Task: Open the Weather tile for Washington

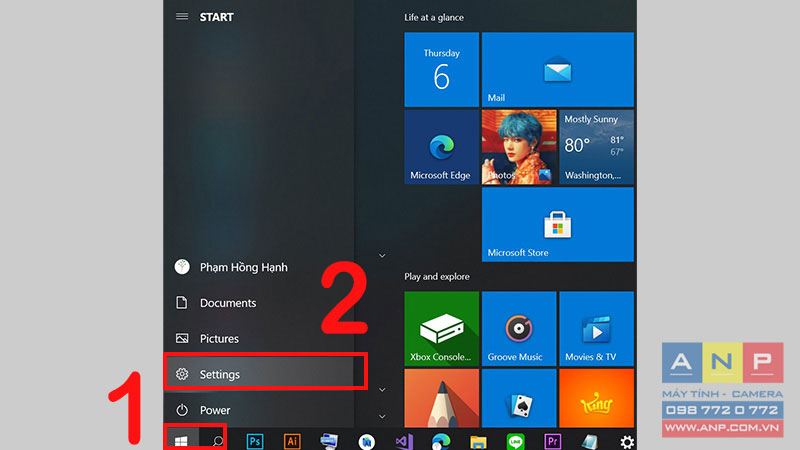Action: coord(596,147)
